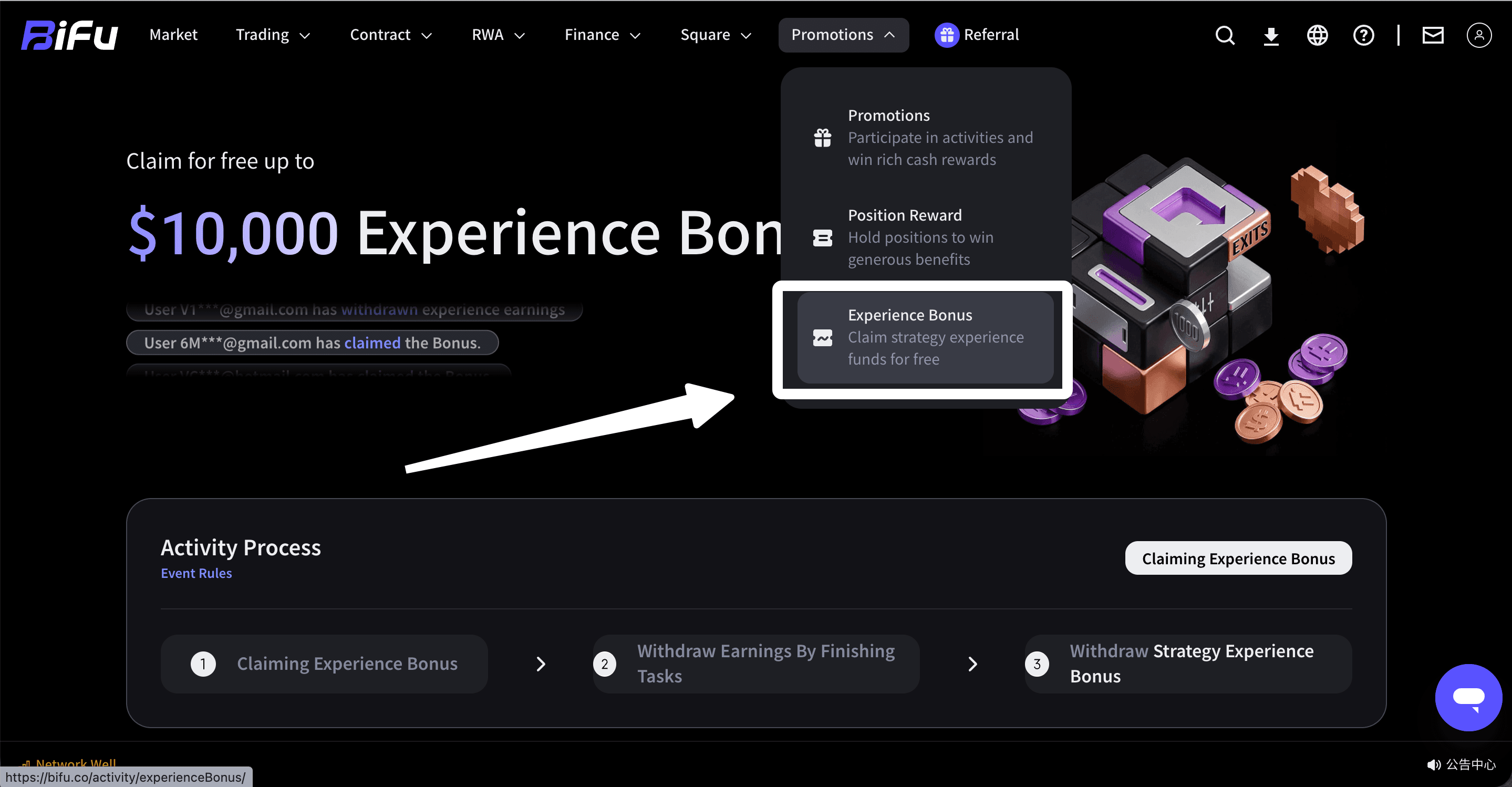The image size is (1512, 787).
Task: Click the user profile avatar icon
Action: [x=1478, y=35]
